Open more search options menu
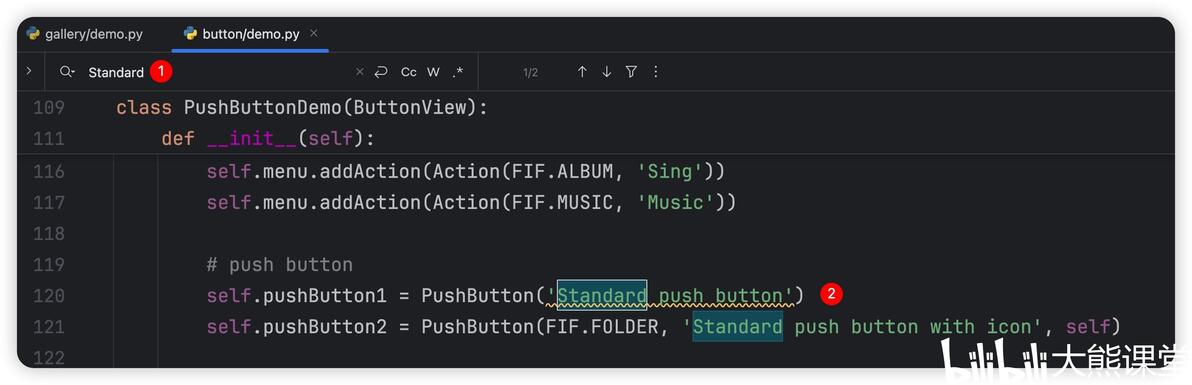Image resolution: width=1192 pixels, height=385 pixels. (x=656, y=72)
